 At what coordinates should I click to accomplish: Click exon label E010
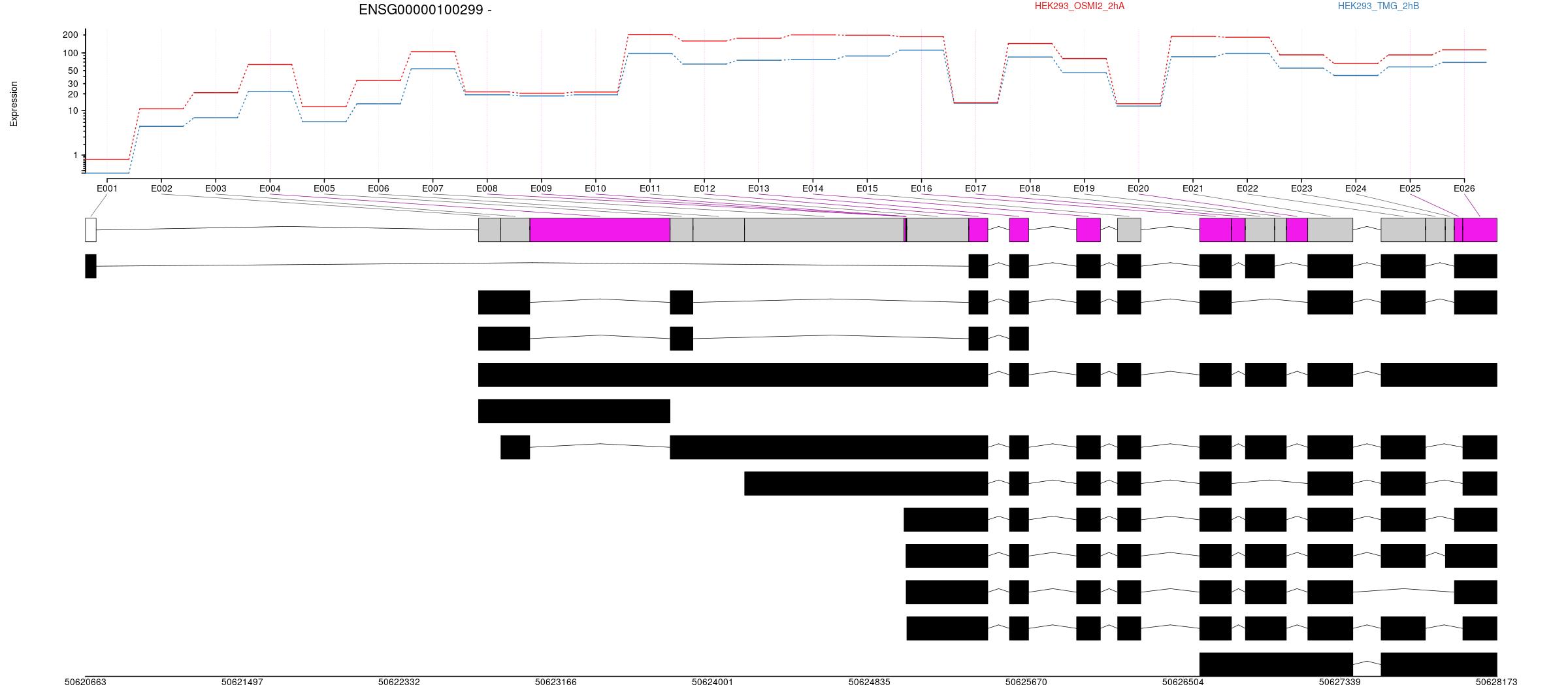point(595,188)
